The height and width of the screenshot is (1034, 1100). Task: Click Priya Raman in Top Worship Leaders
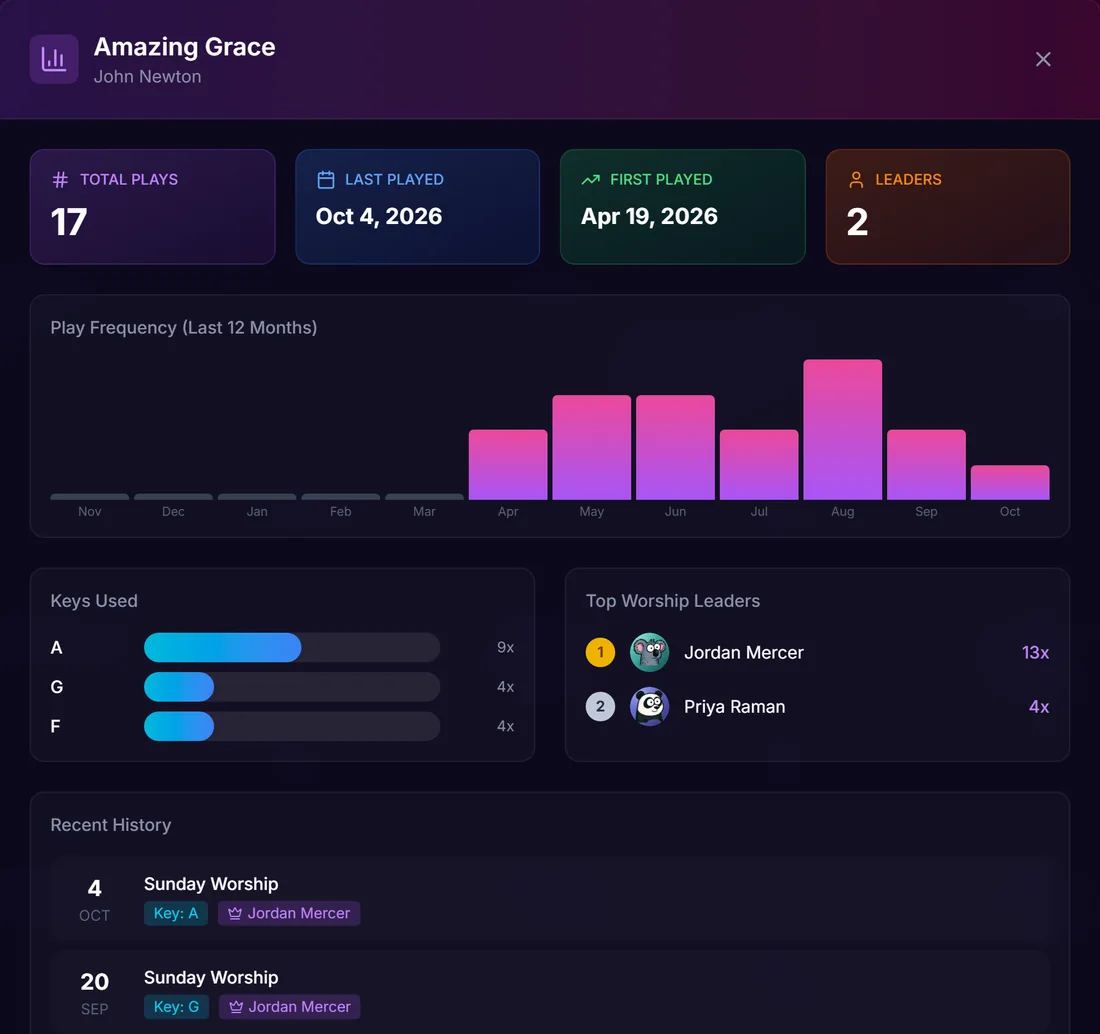735,706
